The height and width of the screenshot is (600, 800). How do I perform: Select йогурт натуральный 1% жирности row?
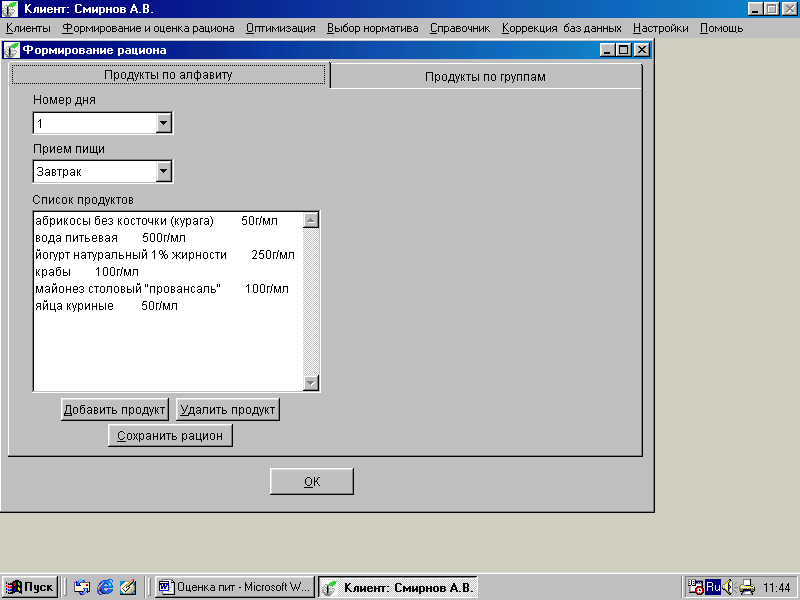tap(168, 255)
